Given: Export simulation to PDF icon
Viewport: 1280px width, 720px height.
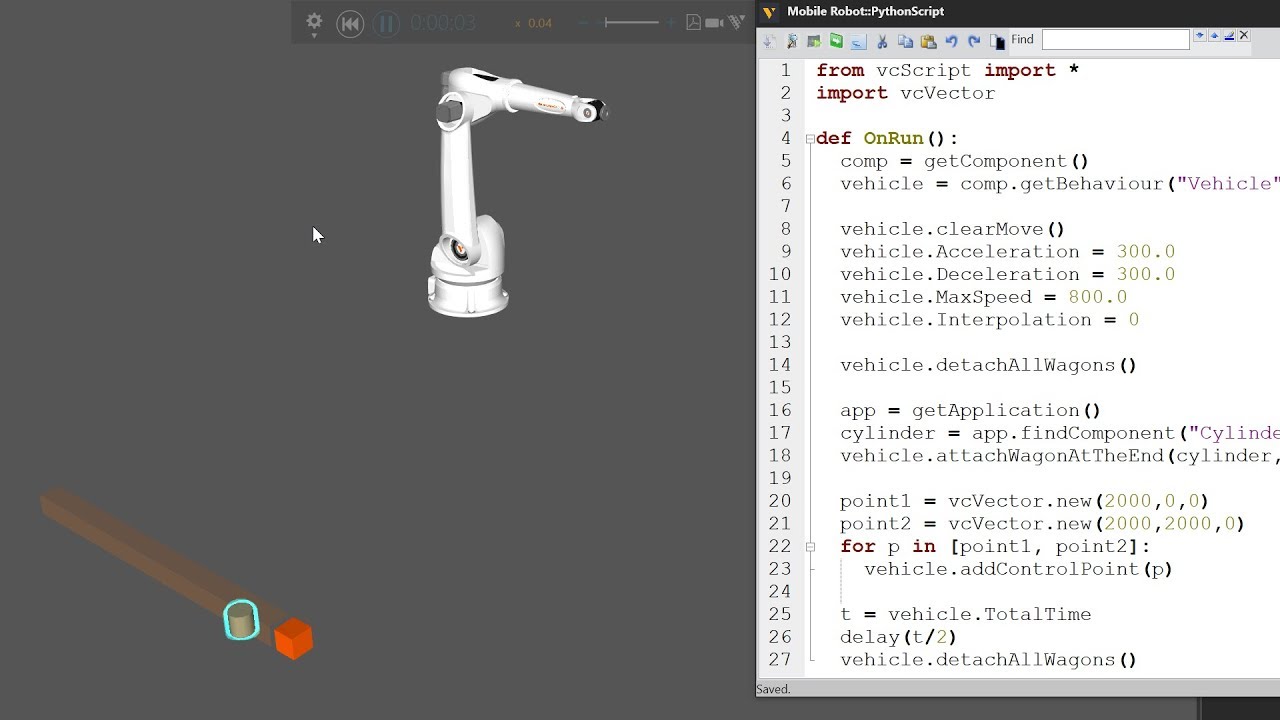Looking at the screenshot, I should (x=693, y=22).
